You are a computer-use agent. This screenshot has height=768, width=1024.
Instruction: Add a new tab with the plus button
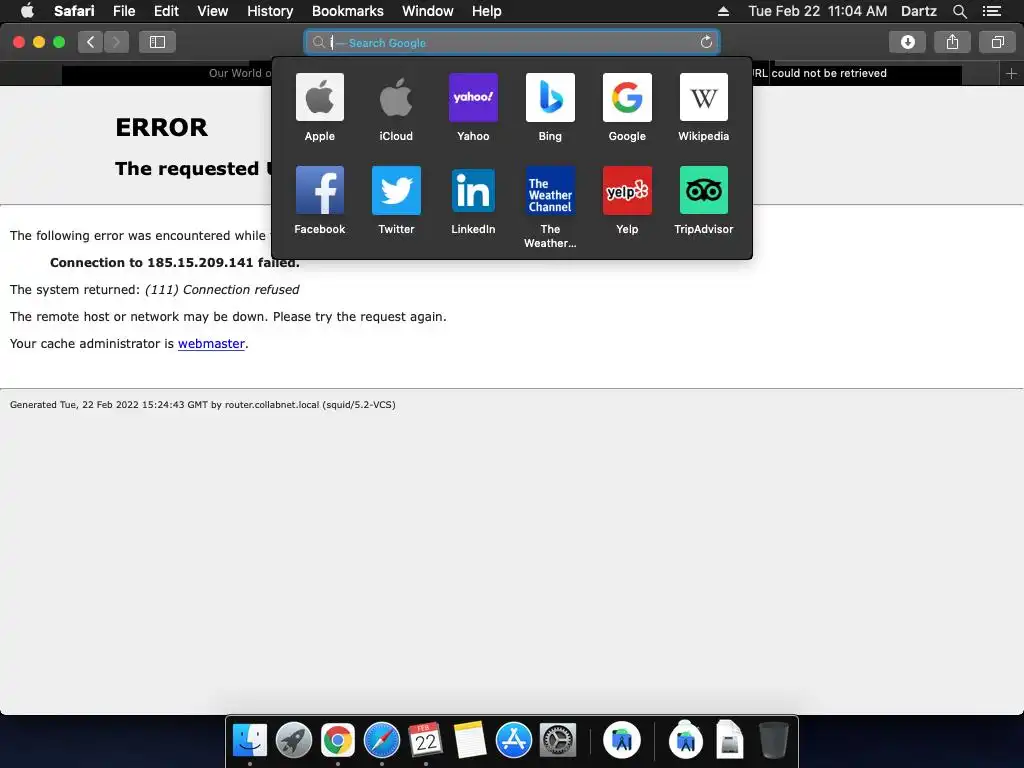click(1011, 73)
